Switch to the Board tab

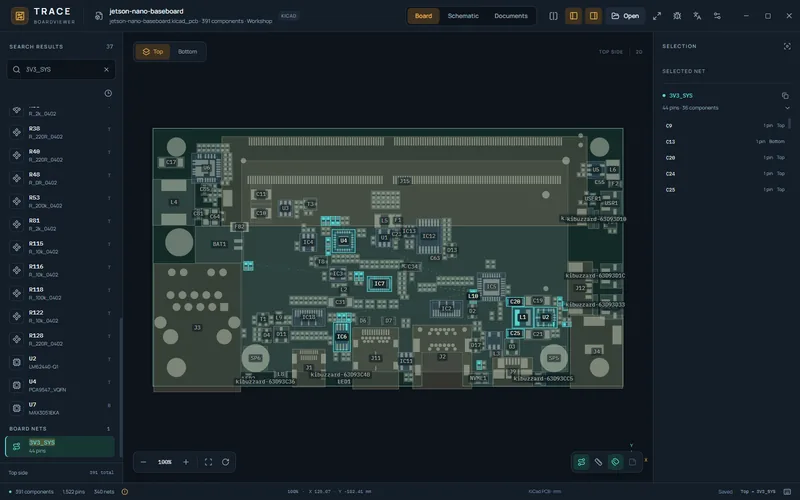[x=423, y=16]
